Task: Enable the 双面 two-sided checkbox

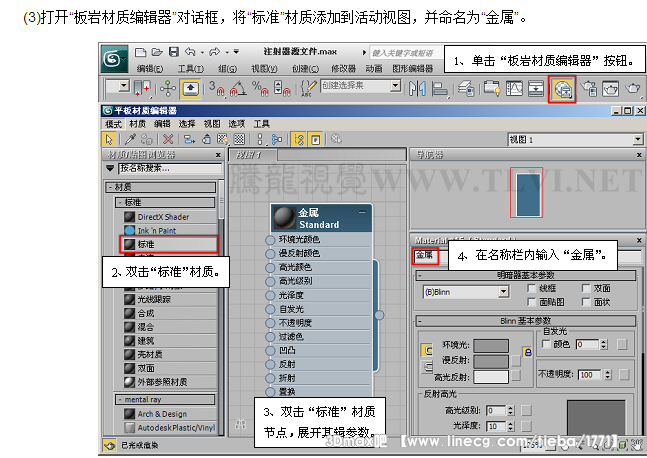Action: click(x=586, y=288)
